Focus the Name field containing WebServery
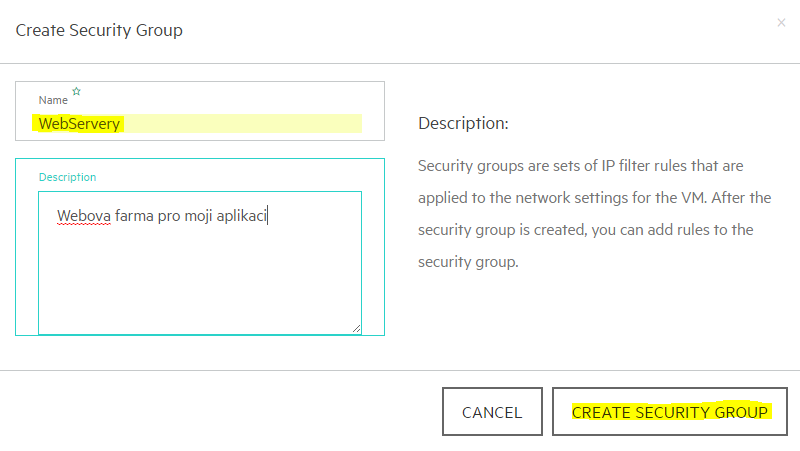This screenshot has height=451, width=800. pyautogui.click(x=199, y=123)
